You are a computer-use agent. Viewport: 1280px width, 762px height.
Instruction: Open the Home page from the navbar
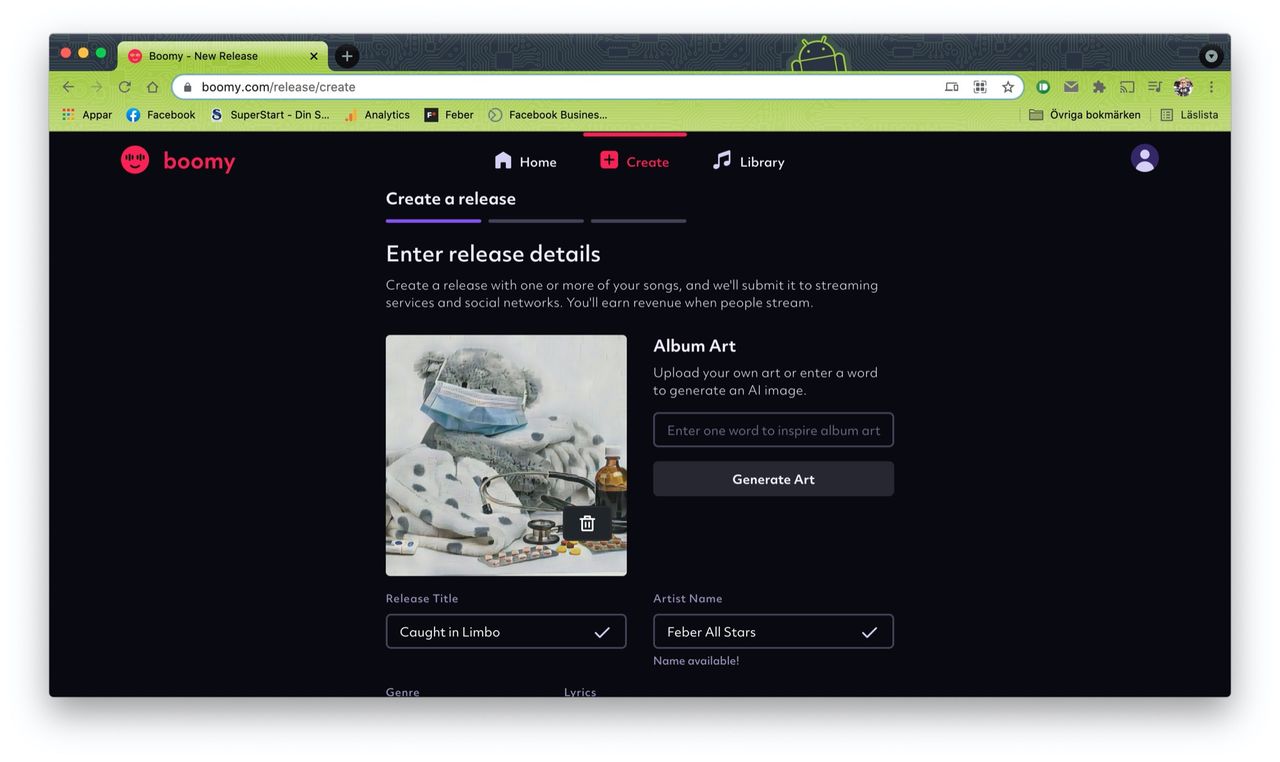coord(525,161)
